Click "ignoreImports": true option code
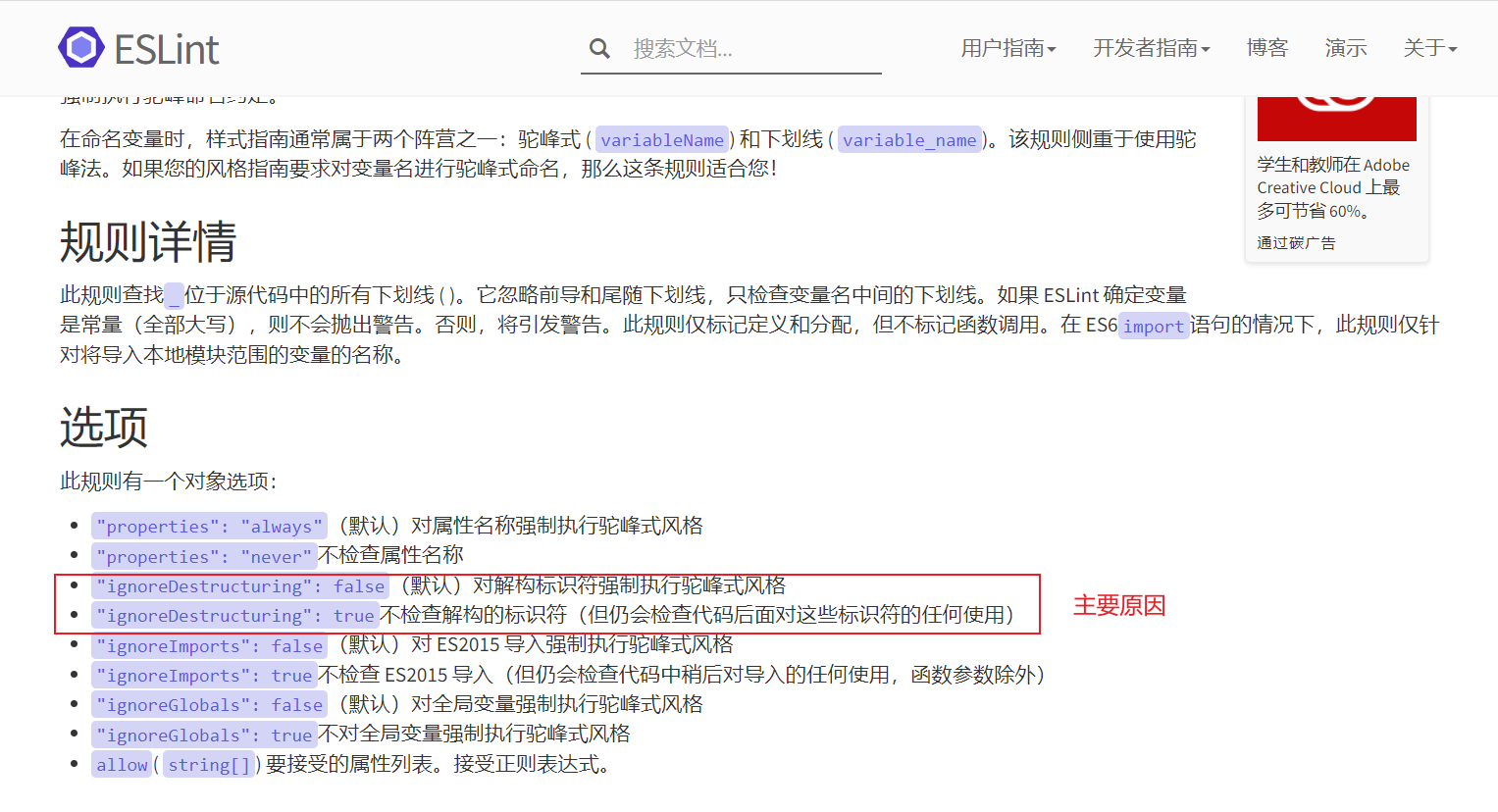1498x812 pixels. coord(204,676)
